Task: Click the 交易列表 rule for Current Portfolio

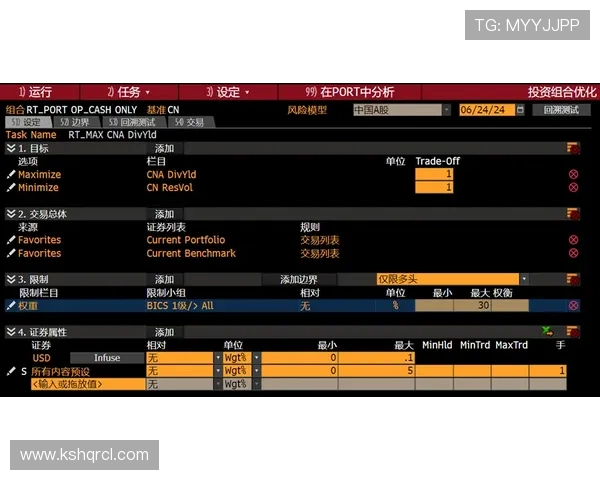Action: pos(320,240)
